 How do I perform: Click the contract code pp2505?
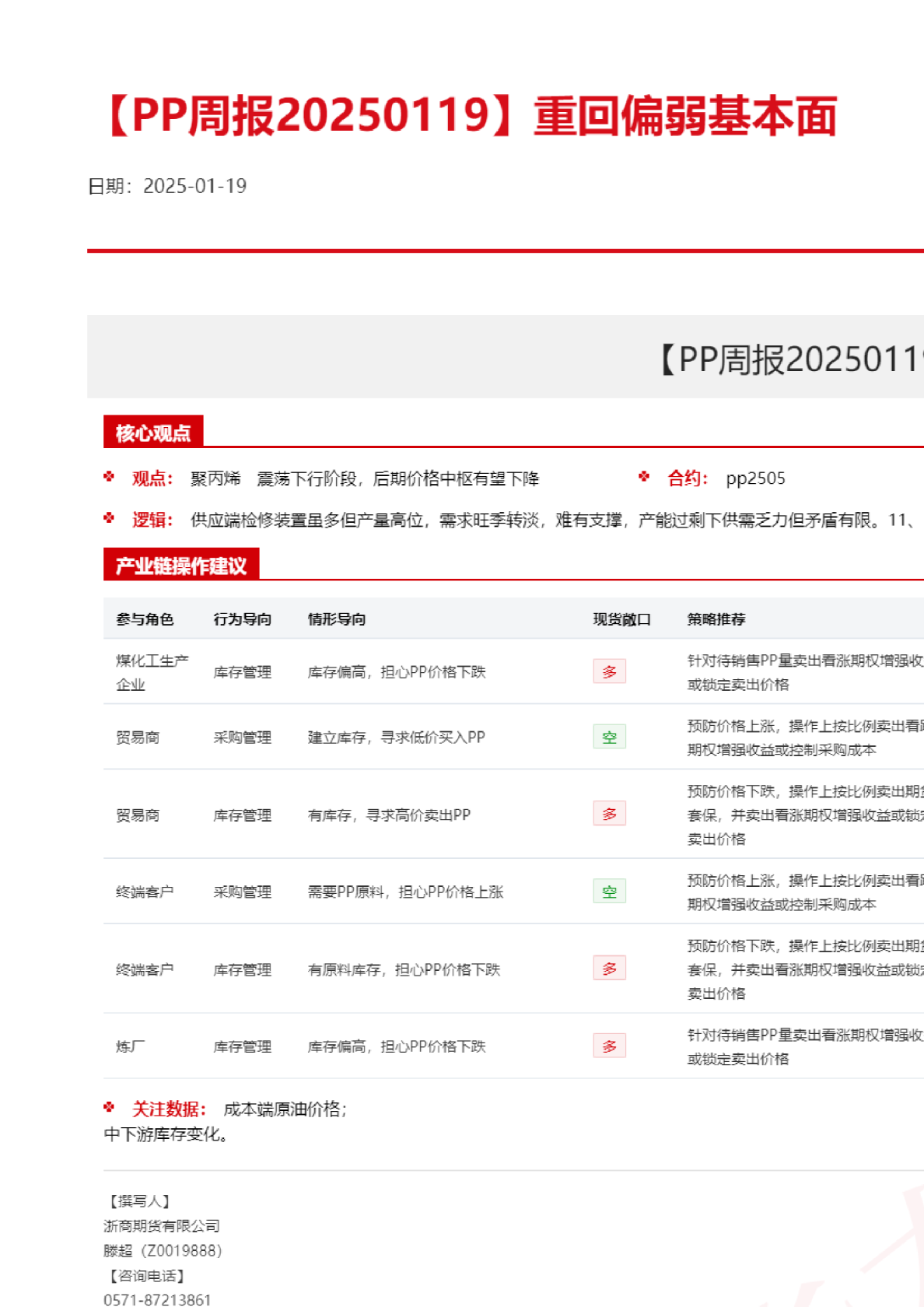[755, 478]
